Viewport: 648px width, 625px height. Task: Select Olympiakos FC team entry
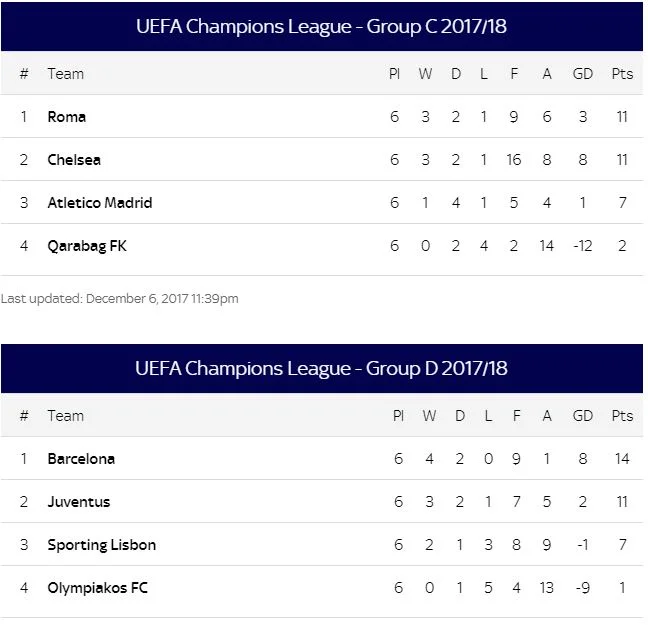click(97, 588)
